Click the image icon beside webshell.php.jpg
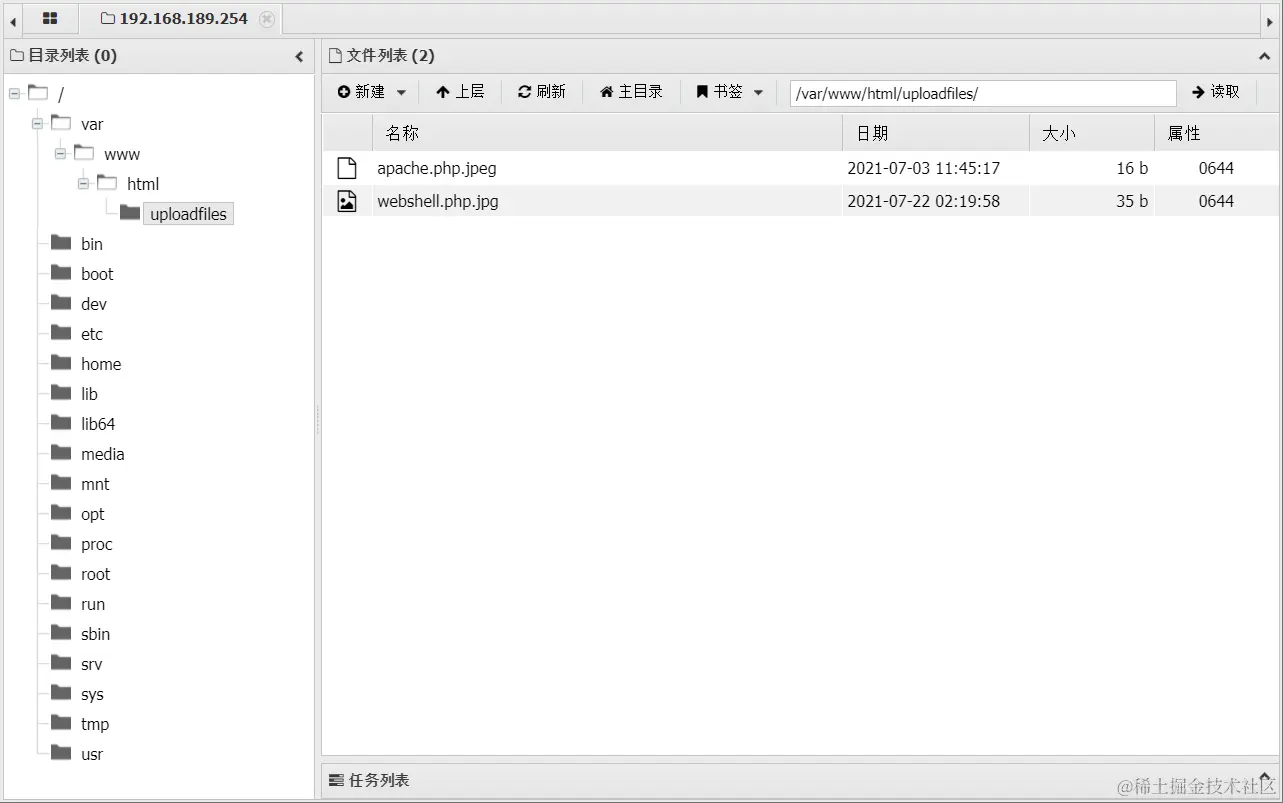The width and height of the screenshot is (1283, 803). tap(346, 201)
